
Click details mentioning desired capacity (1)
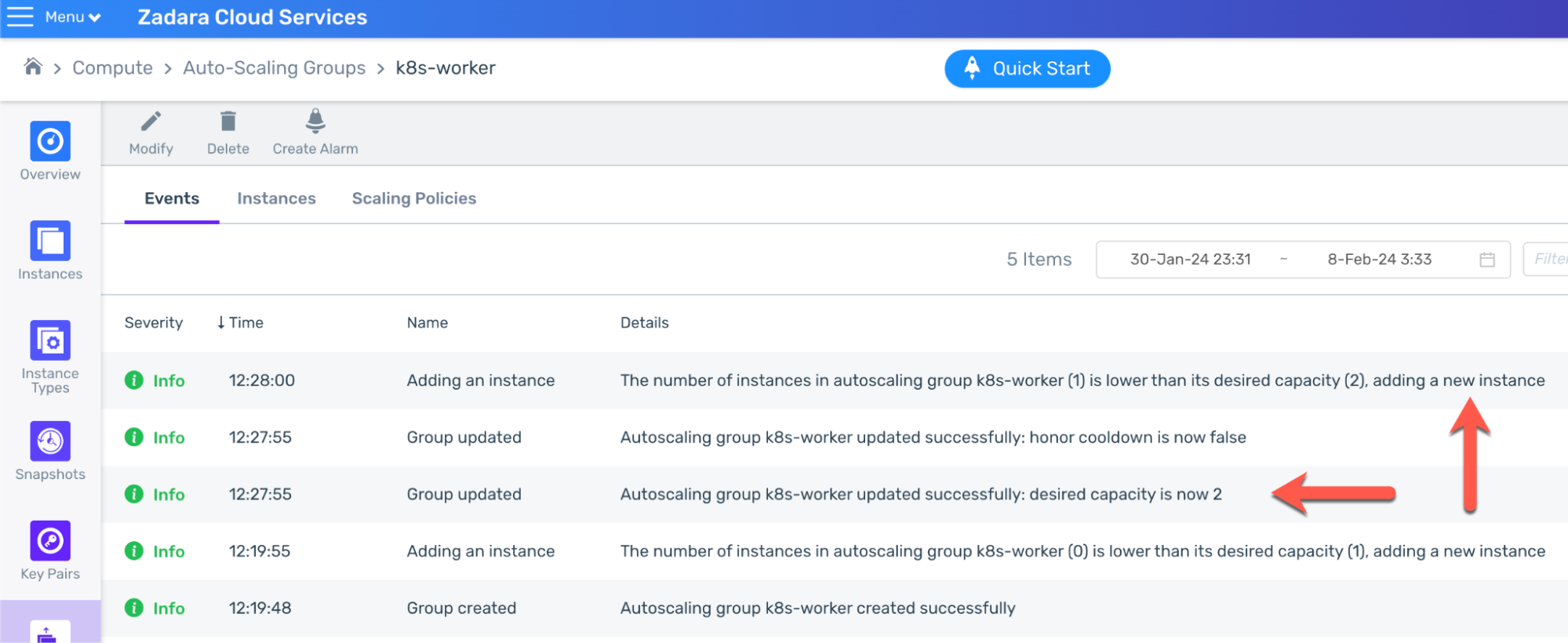point(1082,551)
